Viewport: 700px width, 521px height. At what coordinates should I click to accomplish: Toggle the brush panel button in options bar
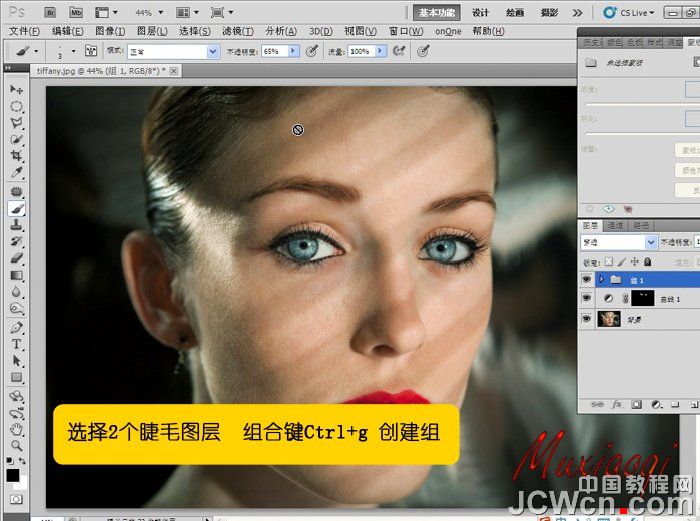[91, 50]
